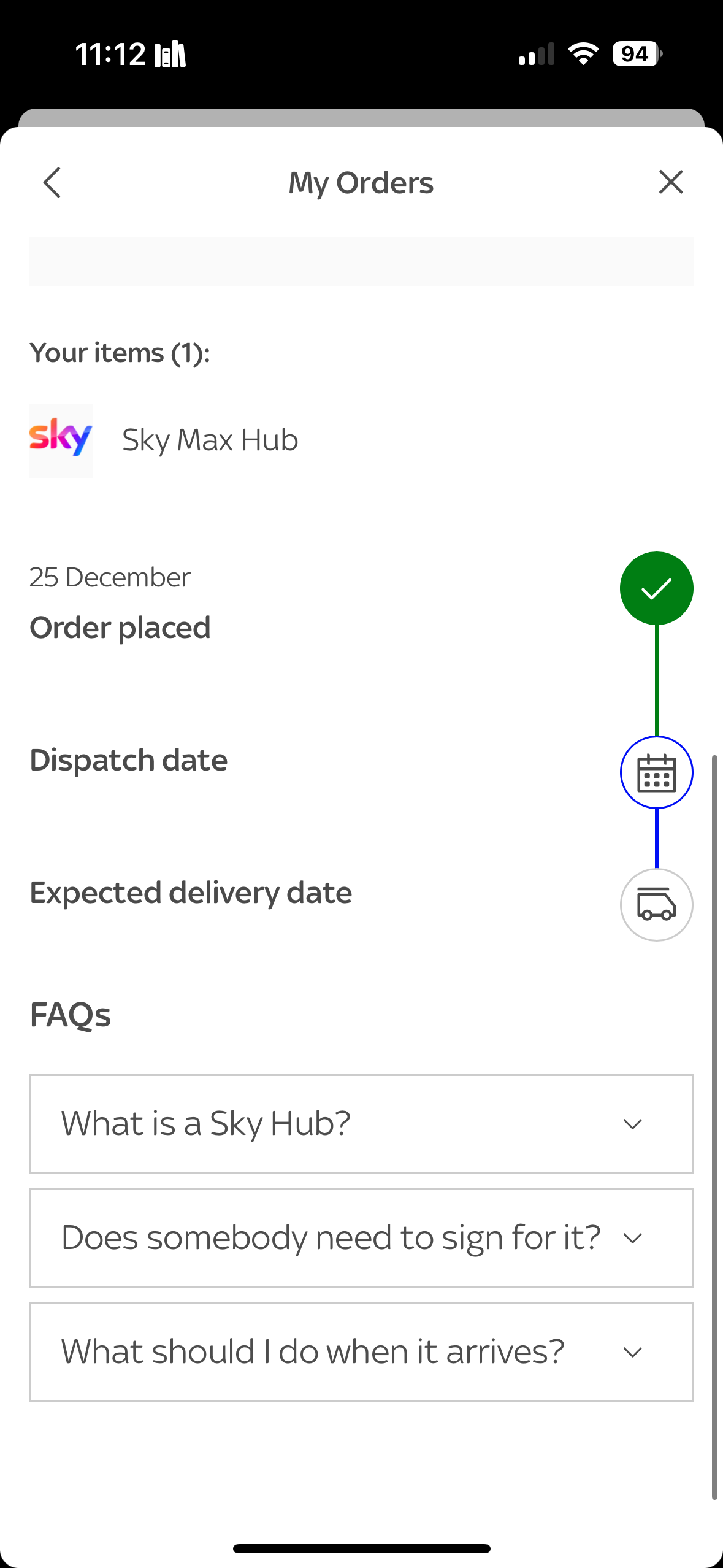Click the 'Order placed' status text

120,627
